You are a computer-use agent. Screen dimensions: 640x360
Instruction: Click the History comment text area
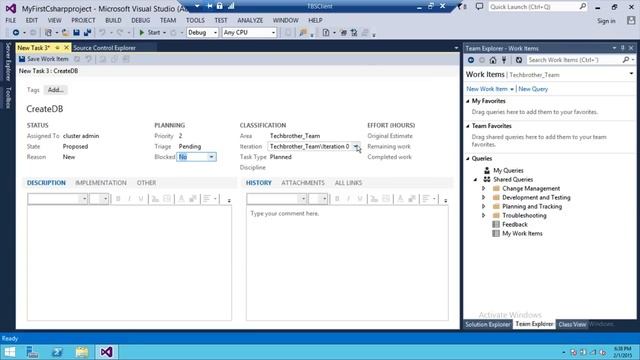(347, 263)
